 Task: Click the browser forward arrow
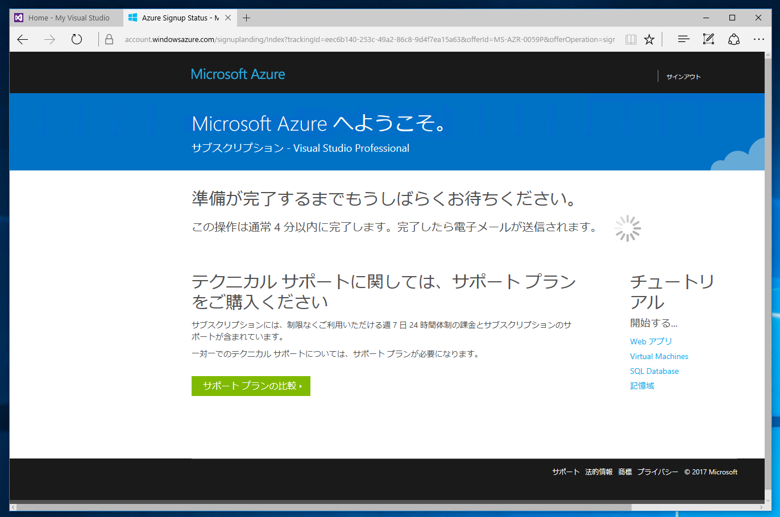tap(49, 39)
